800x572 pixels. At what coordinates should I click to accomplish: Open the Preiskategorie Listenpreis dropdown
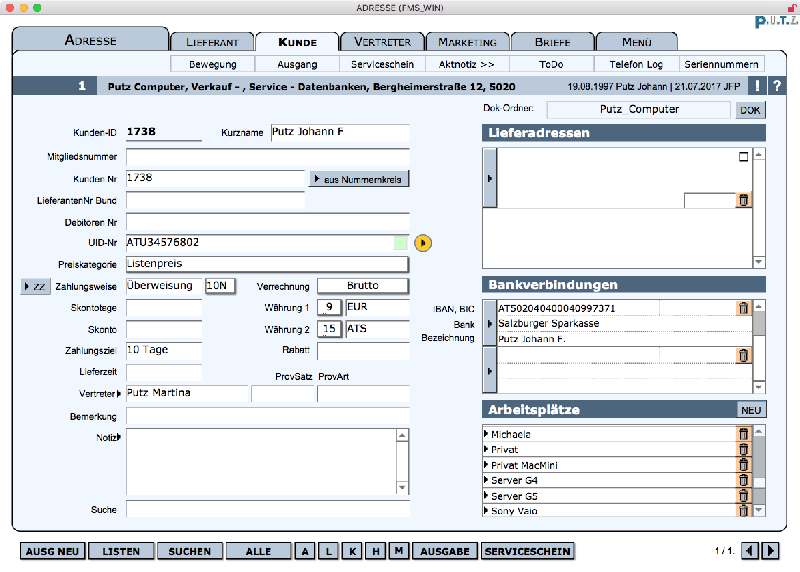coord(267,264)
